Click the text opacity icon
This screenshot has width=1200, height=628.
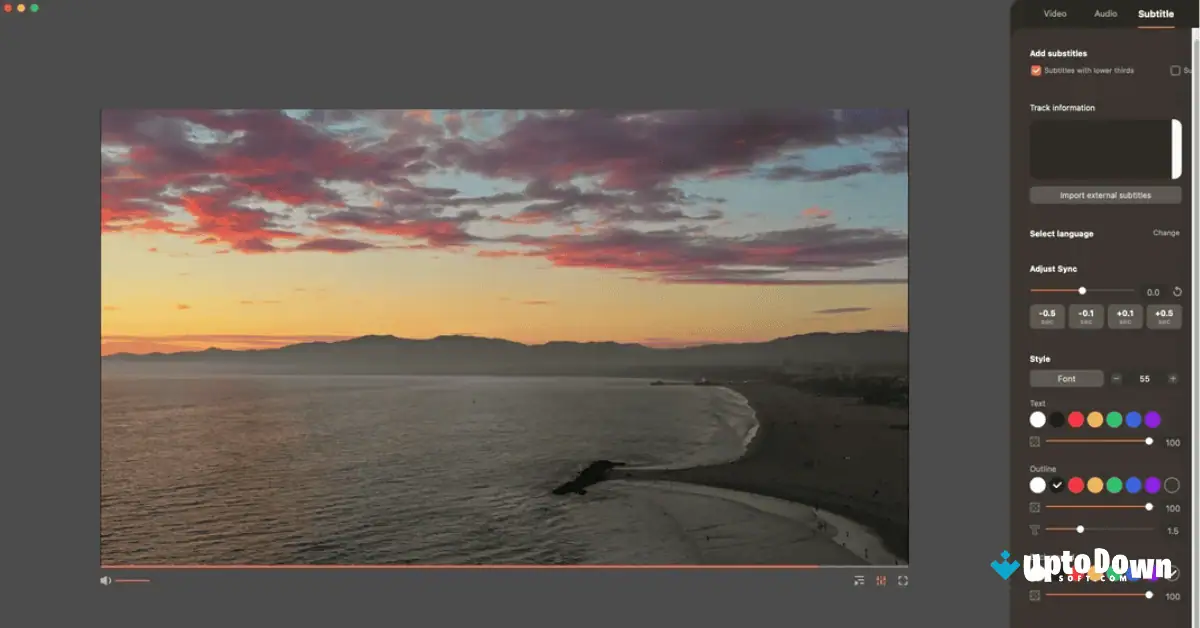tap(1035, 441)
